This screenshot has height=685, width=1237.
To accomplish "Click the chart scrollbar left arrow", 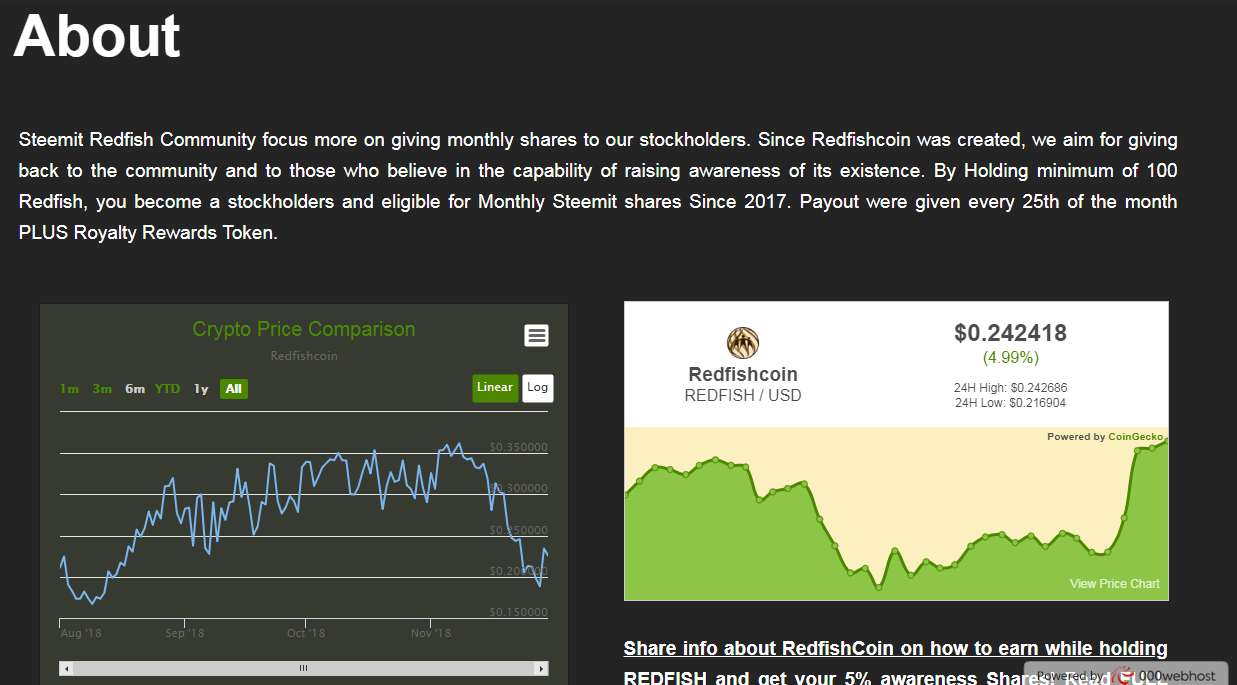I will (x=67, y=668).
